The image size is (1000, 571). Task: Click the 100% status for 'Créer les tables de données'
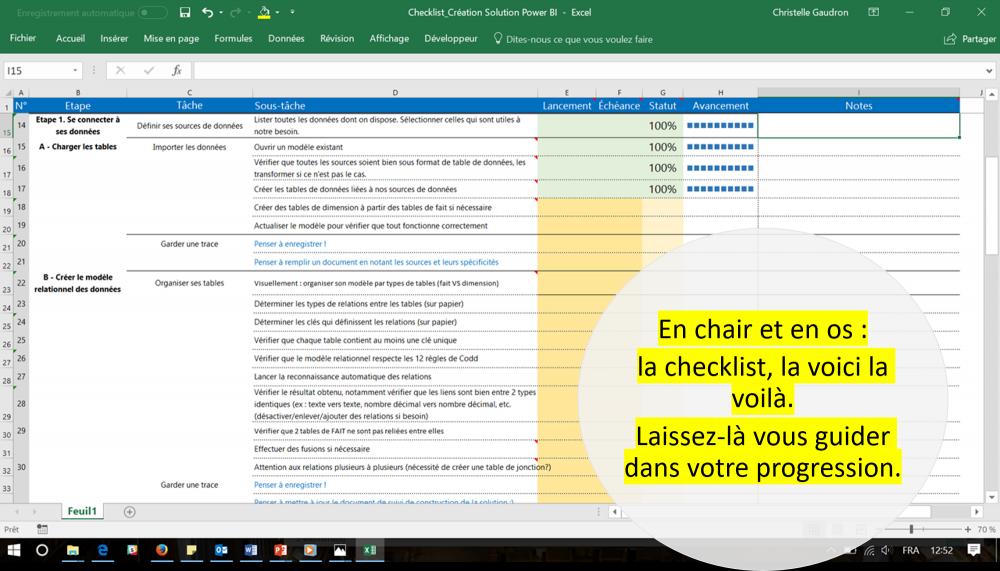[x=663, y=189]
